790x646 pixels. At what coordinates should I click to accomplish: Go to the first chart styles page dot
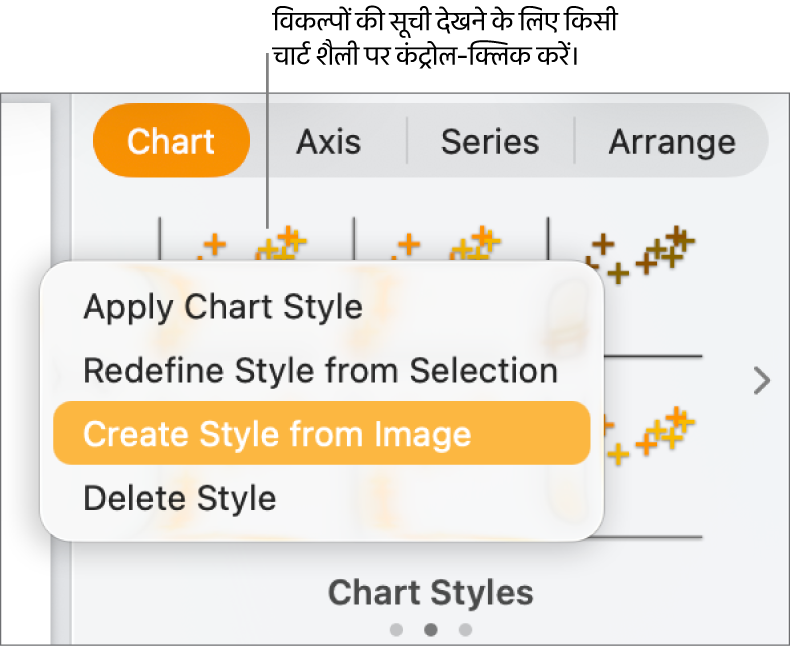pos(397,630)
